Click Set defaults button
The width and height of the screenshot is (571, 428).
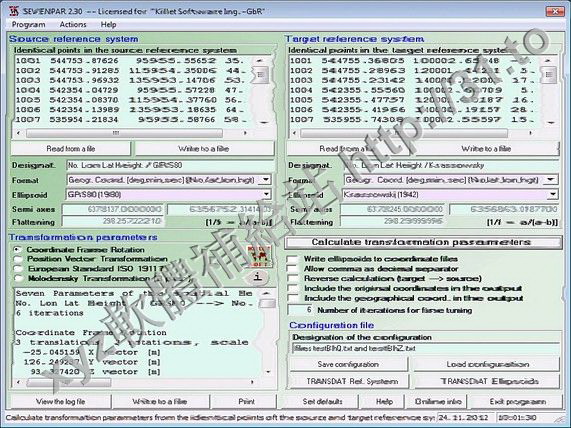coord(323,401)
